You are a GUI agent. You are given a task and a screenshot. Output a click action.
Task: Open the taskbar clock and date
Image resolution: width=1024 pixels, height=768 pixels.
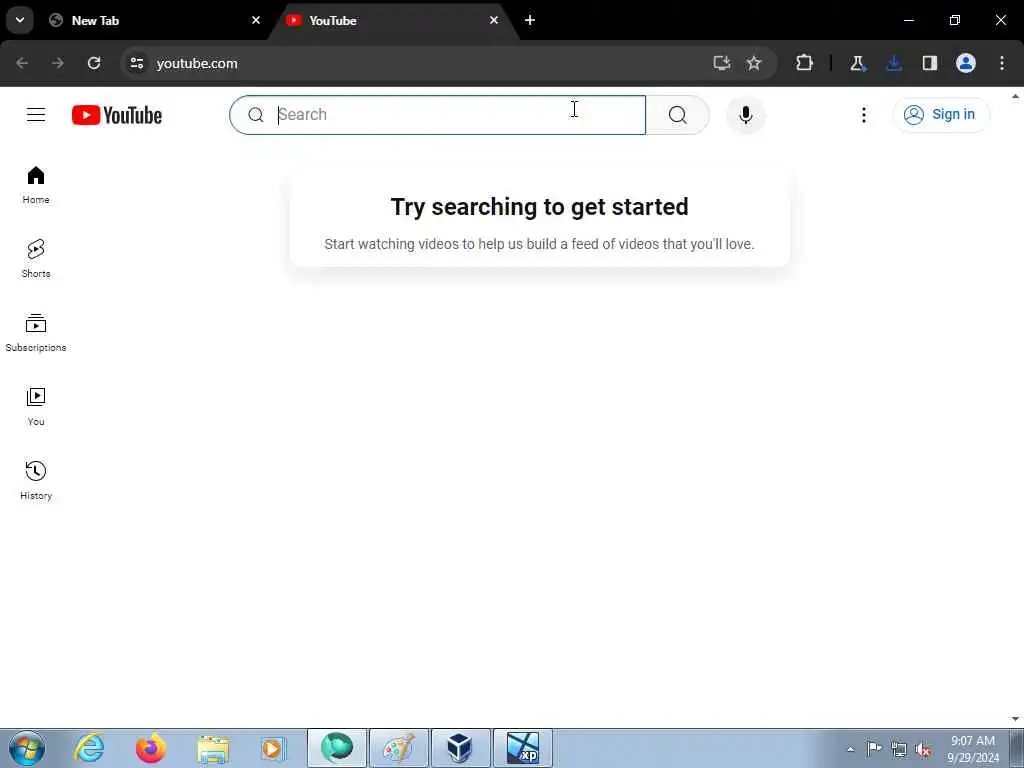pos(972,749)
